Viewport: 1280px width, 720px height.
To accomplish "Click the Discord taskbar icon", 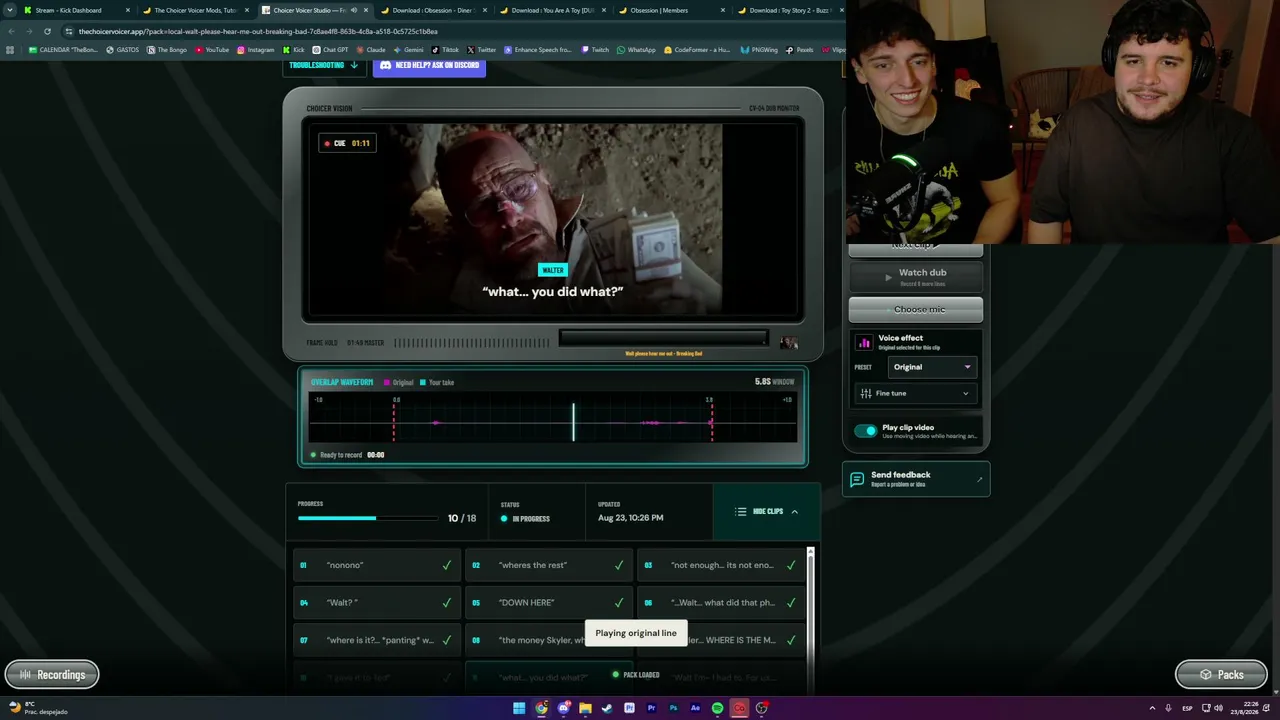I will click(x=563, y=708).
